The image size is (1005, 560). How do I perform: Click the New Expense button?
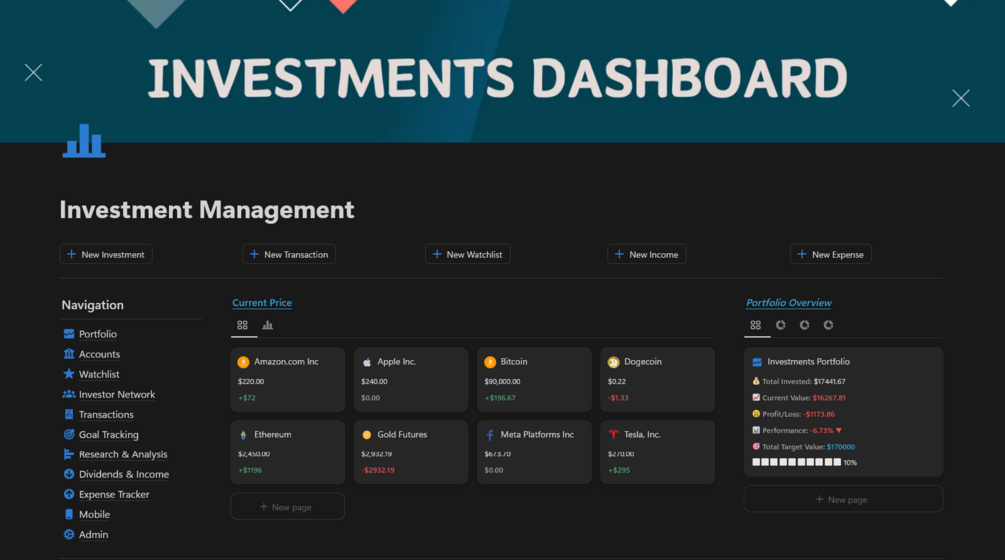click(831, 254)
